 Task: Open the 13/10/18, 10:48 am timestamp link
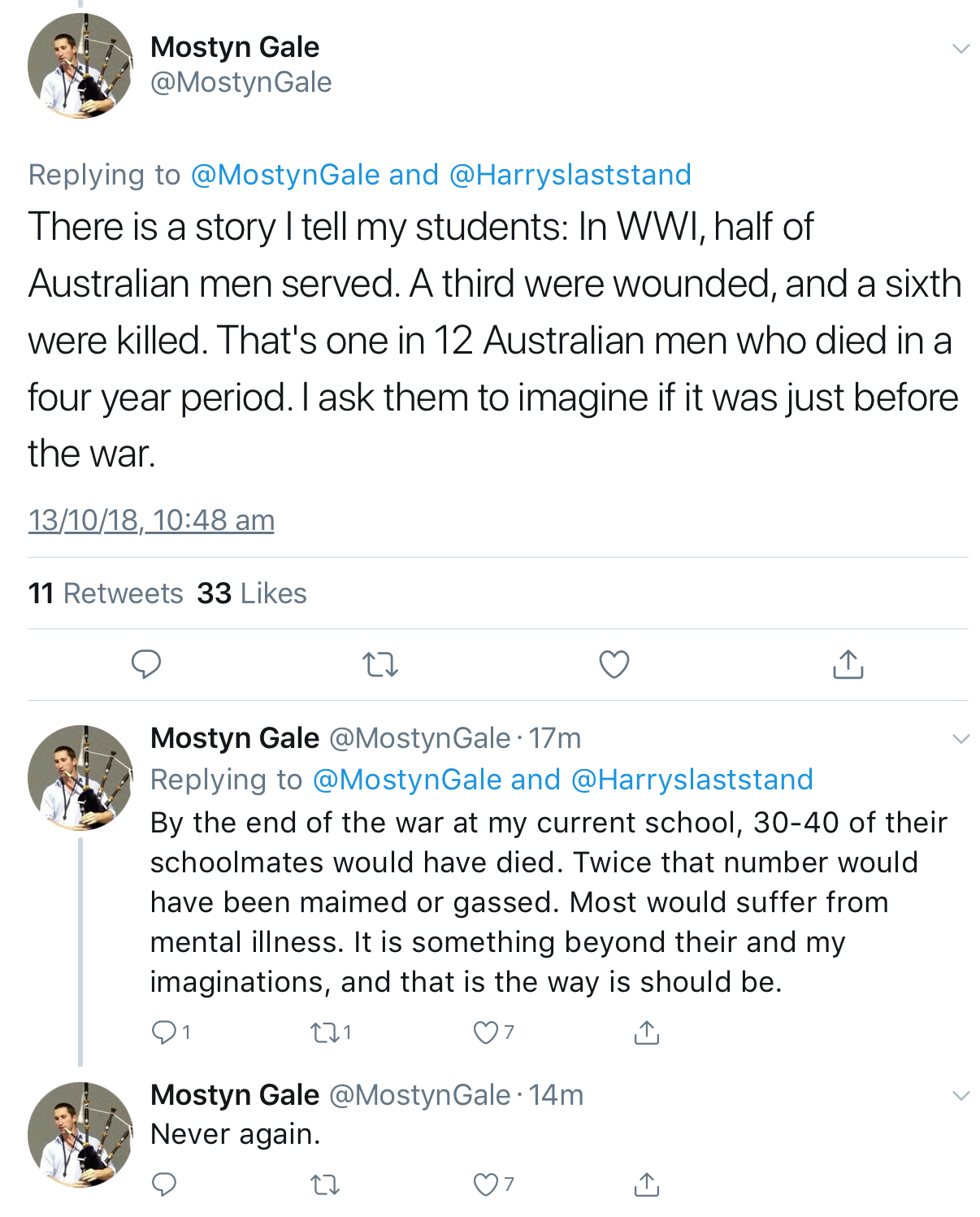(x=151, y=520)
